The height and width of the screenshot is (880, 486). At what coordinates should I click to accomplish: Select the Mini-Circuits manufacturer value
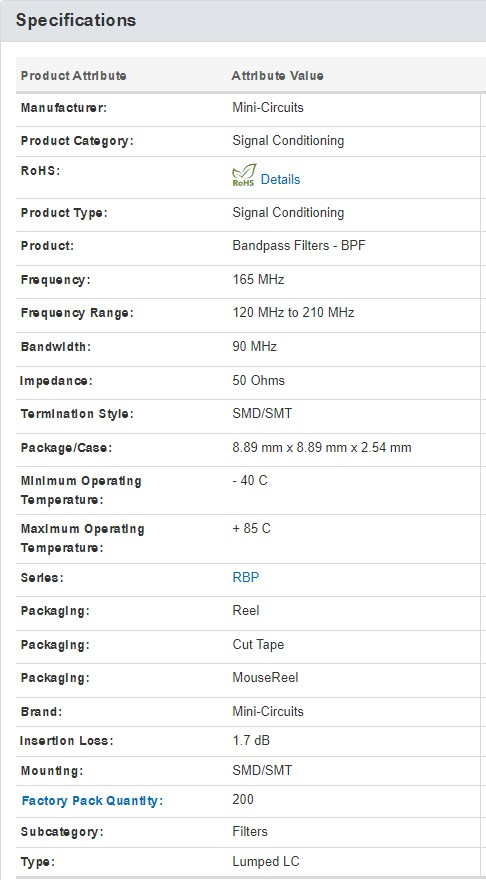(268, 107)
